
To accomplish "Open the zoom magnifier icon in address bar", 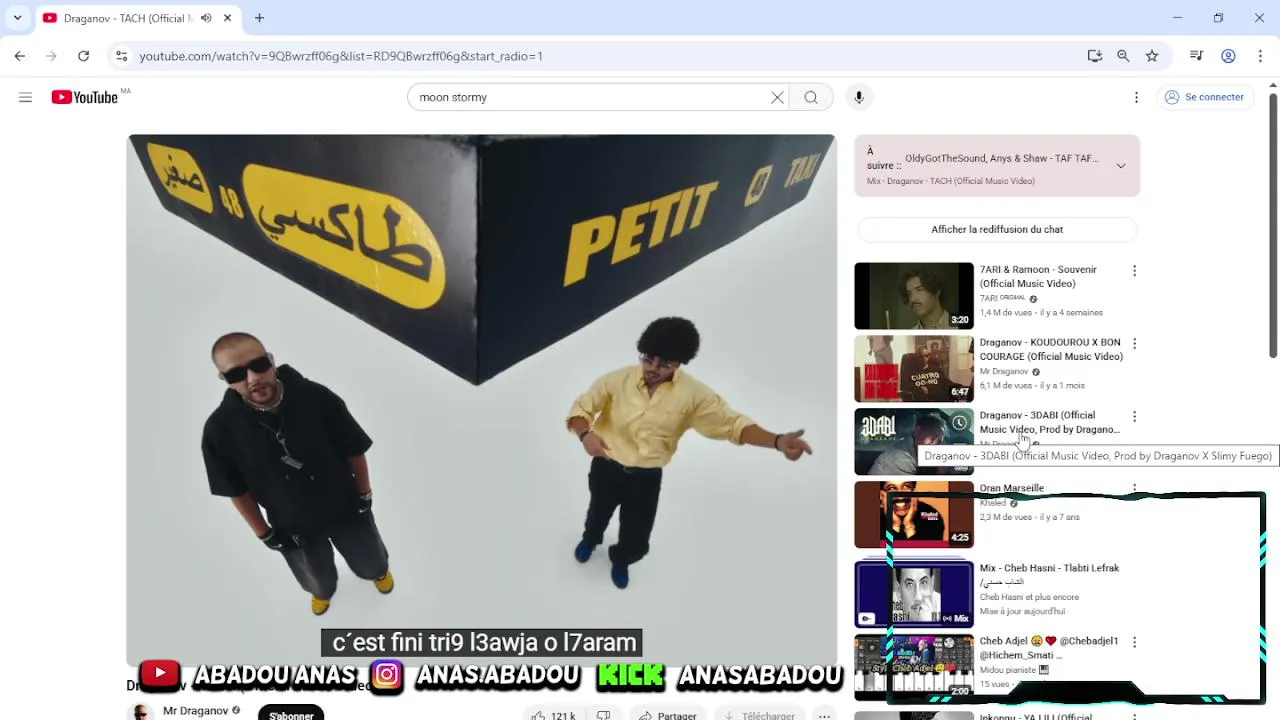I will [1123, 56].
